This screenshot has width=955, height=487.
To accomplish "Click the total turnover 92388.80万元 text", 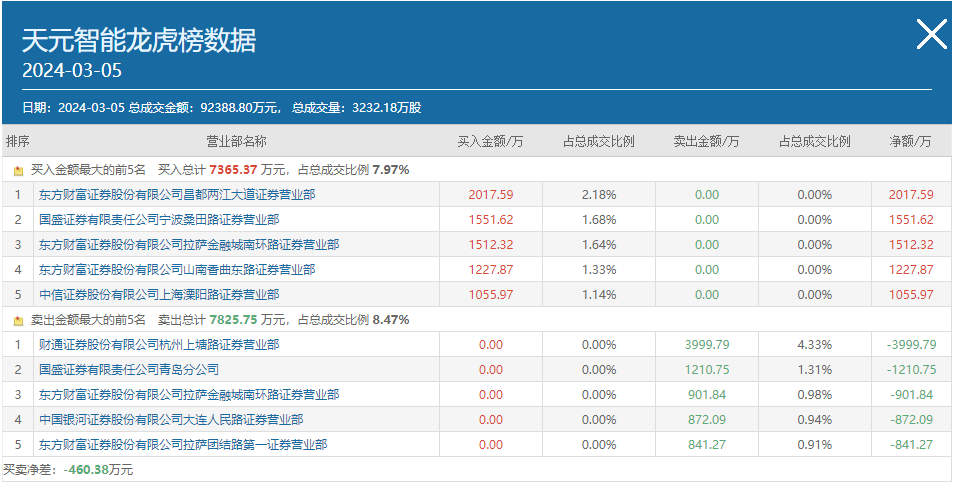I will pos(237,108).
